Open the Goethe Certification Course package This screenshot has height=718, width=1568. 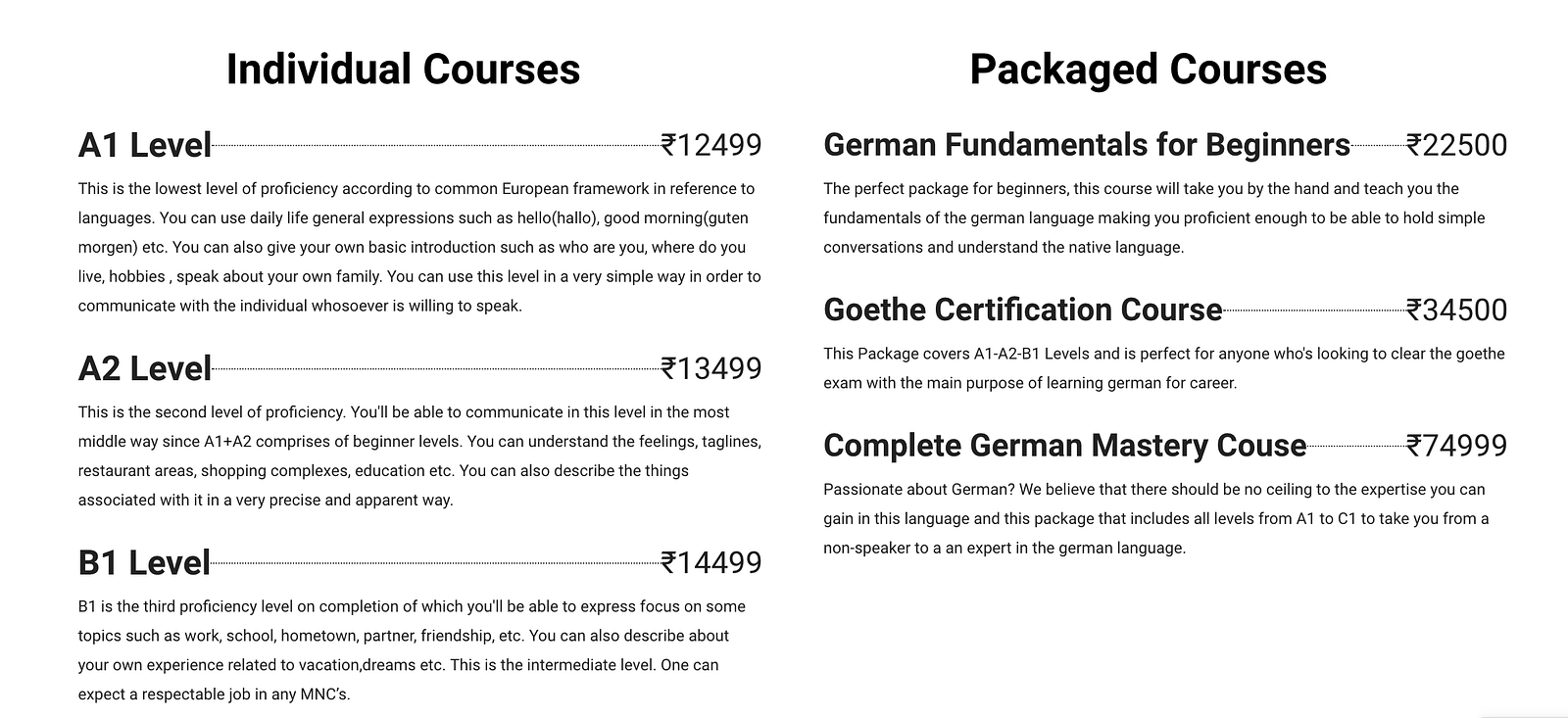[x=1023, y=310]
